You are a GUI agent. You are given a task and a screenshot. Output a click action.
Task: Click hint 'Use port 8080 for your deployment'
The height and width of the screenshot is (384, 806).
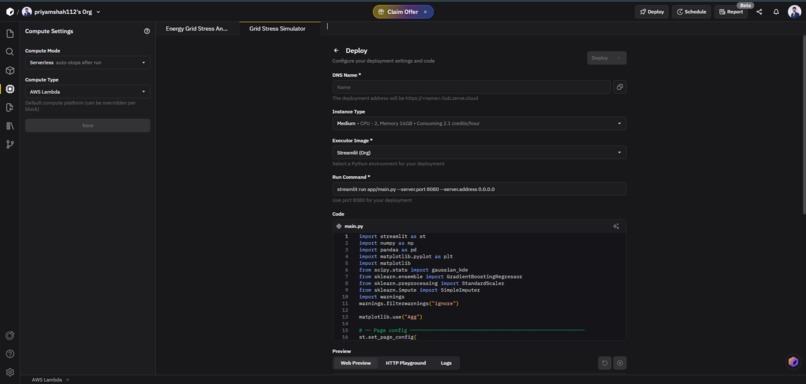click(x=372, y=200)
